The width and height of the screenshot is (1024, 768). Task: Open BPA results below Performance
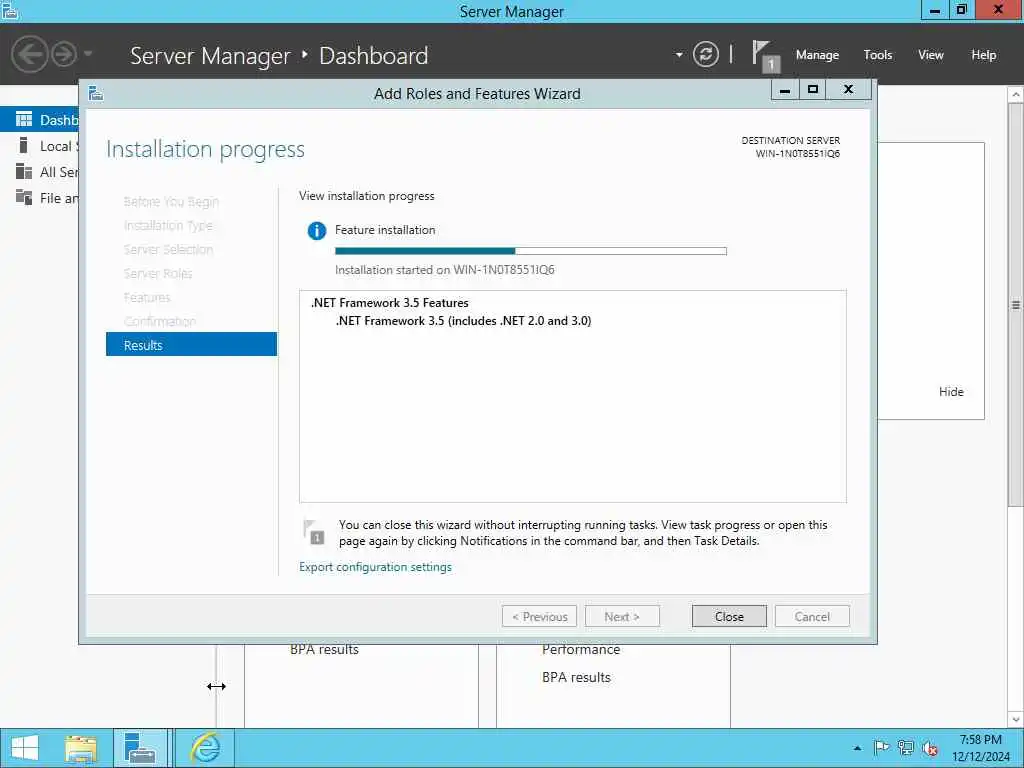click(576, 678)
